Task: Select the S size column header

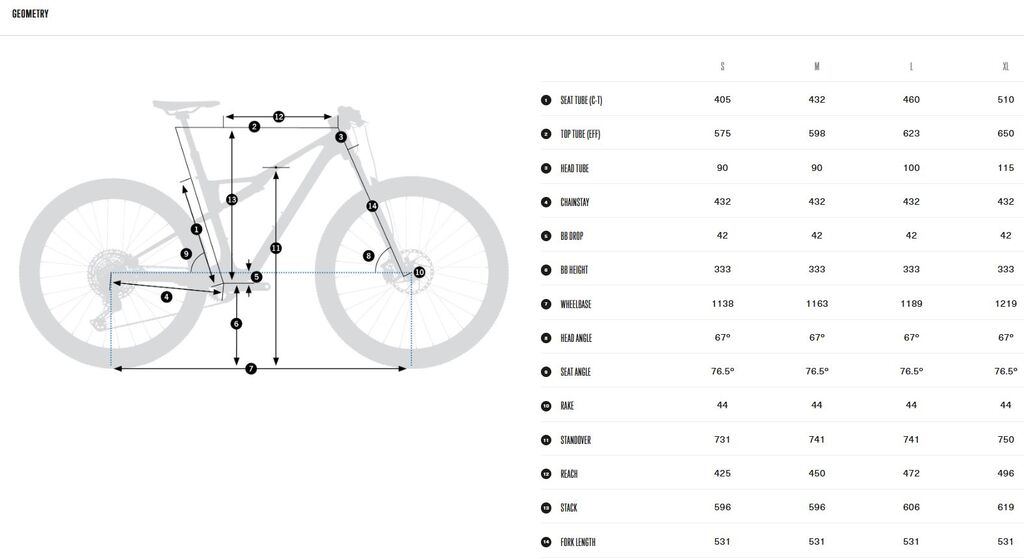Action: coord(722,67)
